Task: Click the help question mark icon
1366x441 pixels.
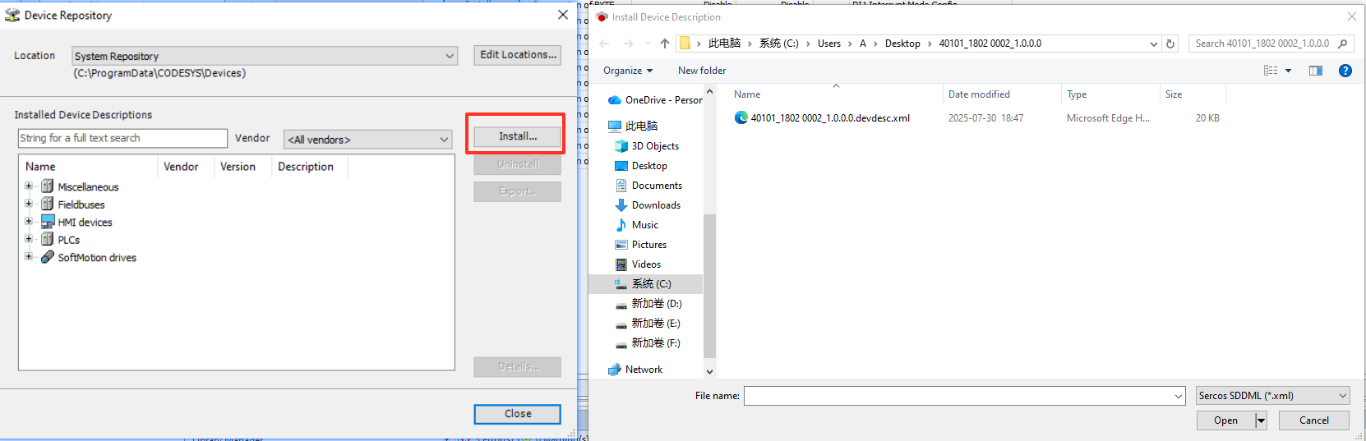Action: pyautogui.click(x=1345, y=71)
